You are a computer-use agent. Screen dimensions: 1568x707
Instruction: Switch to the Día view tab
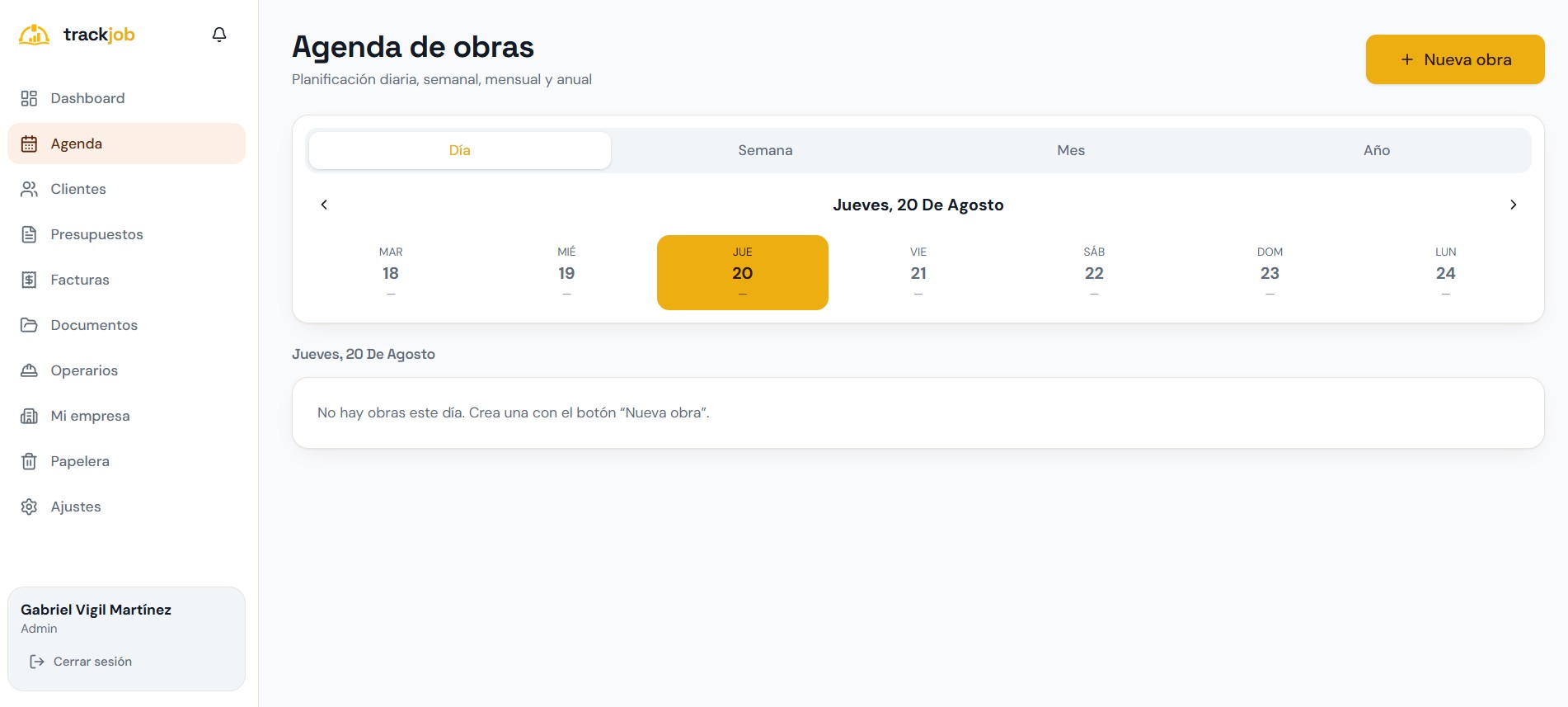[460, 150]
